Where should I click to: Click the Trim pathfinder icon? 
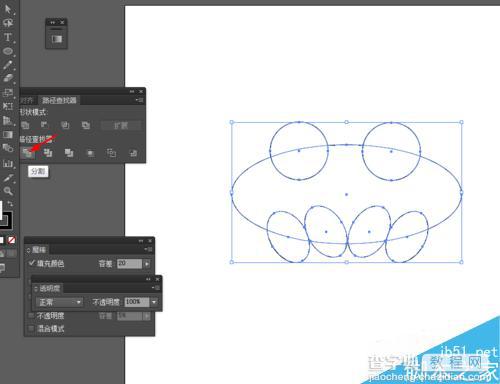(48, 153)
